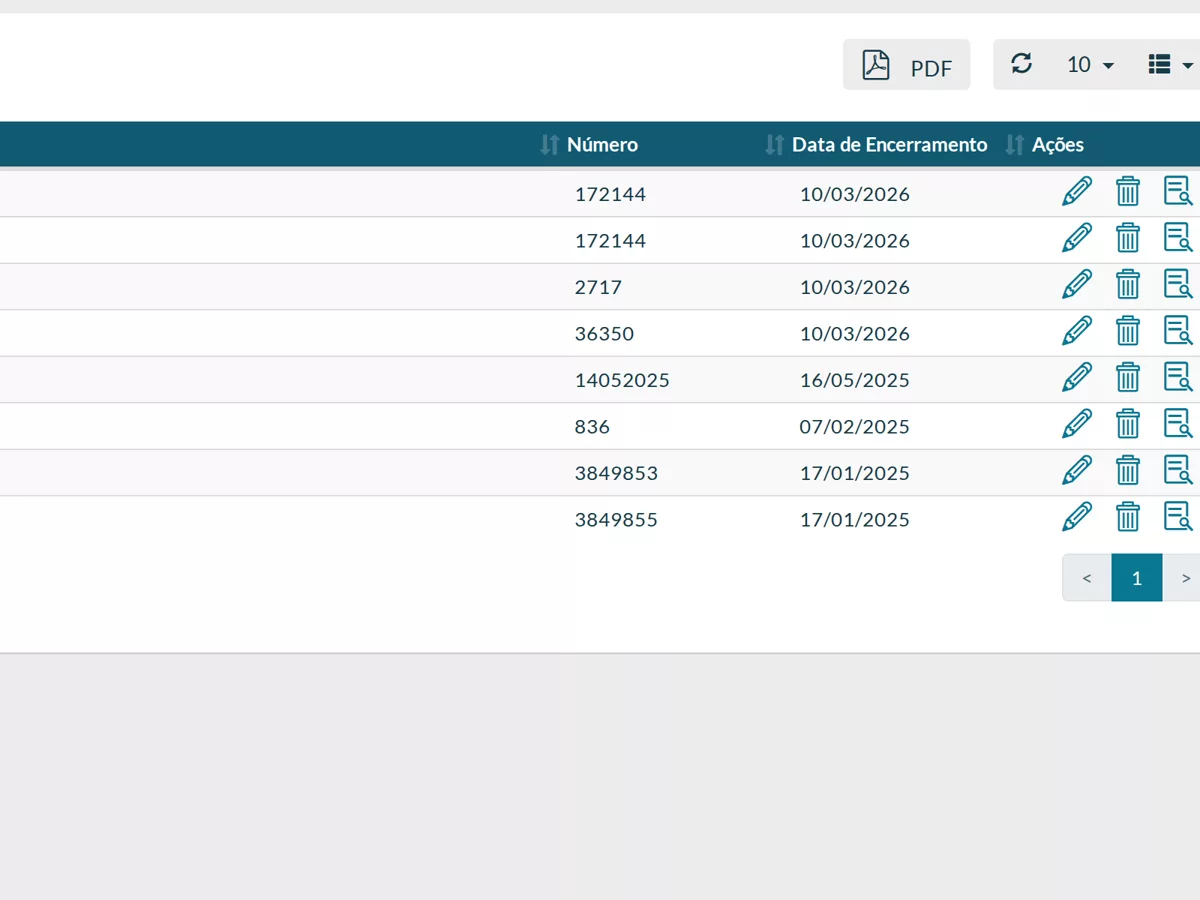Edit the record numbered 2717

[x=1076, y=284]
